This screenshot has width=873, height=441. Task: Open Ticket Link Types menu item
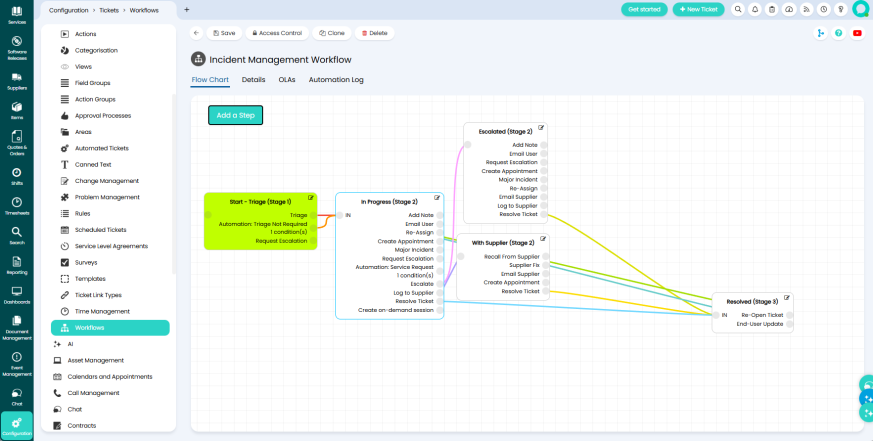point(98,295)
